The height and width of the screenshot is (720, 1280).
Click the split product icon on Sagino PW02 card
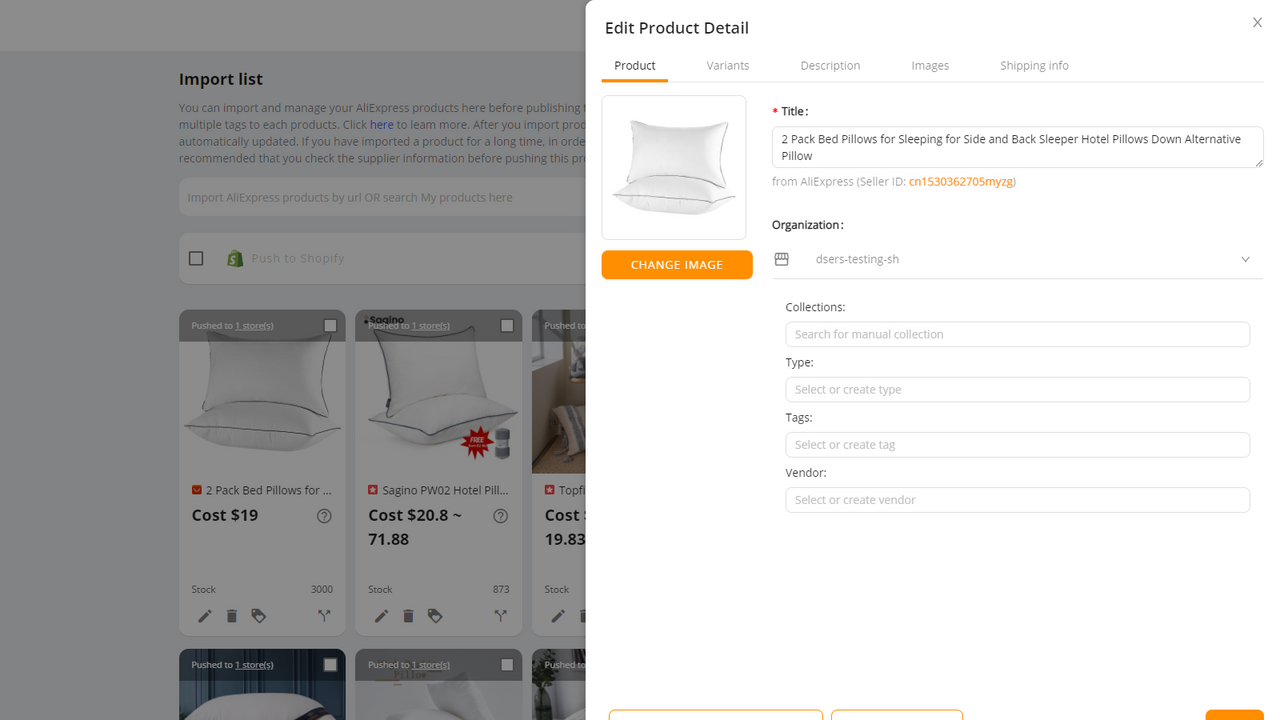(501, 616)
